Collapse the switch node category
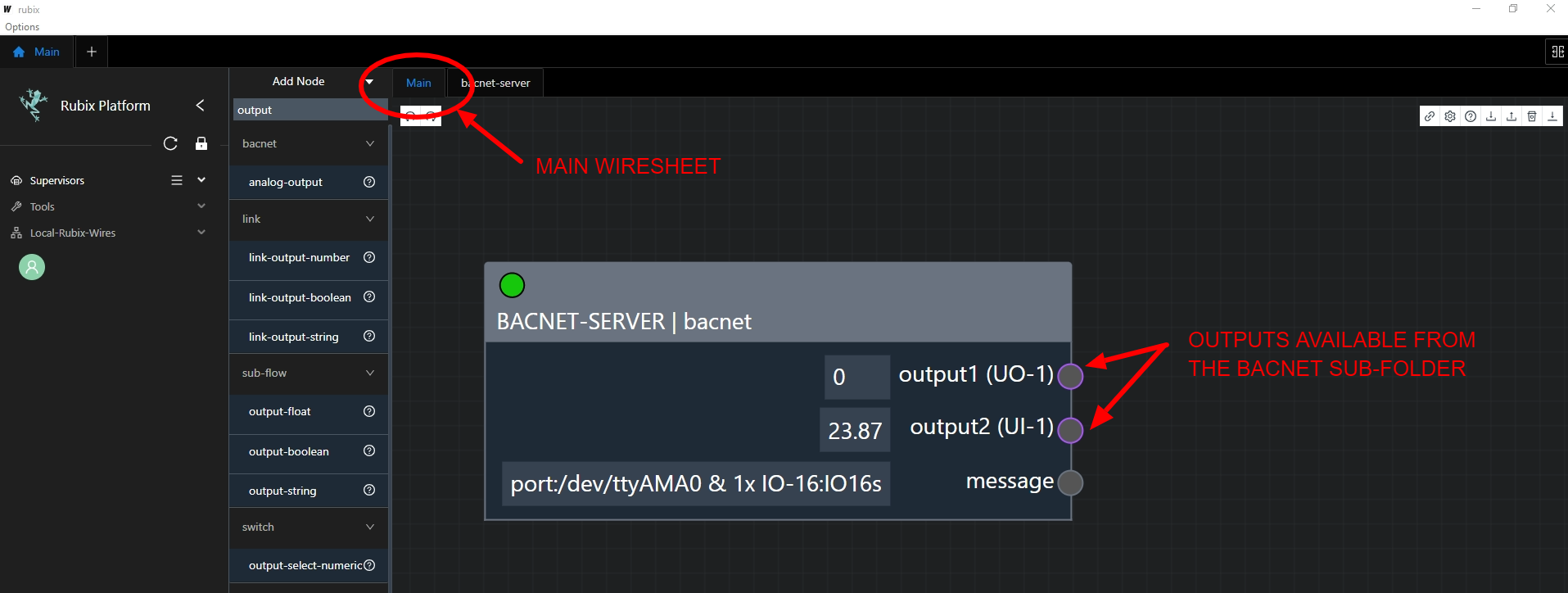The image size is (1568, 593). [x=370, y=527]
